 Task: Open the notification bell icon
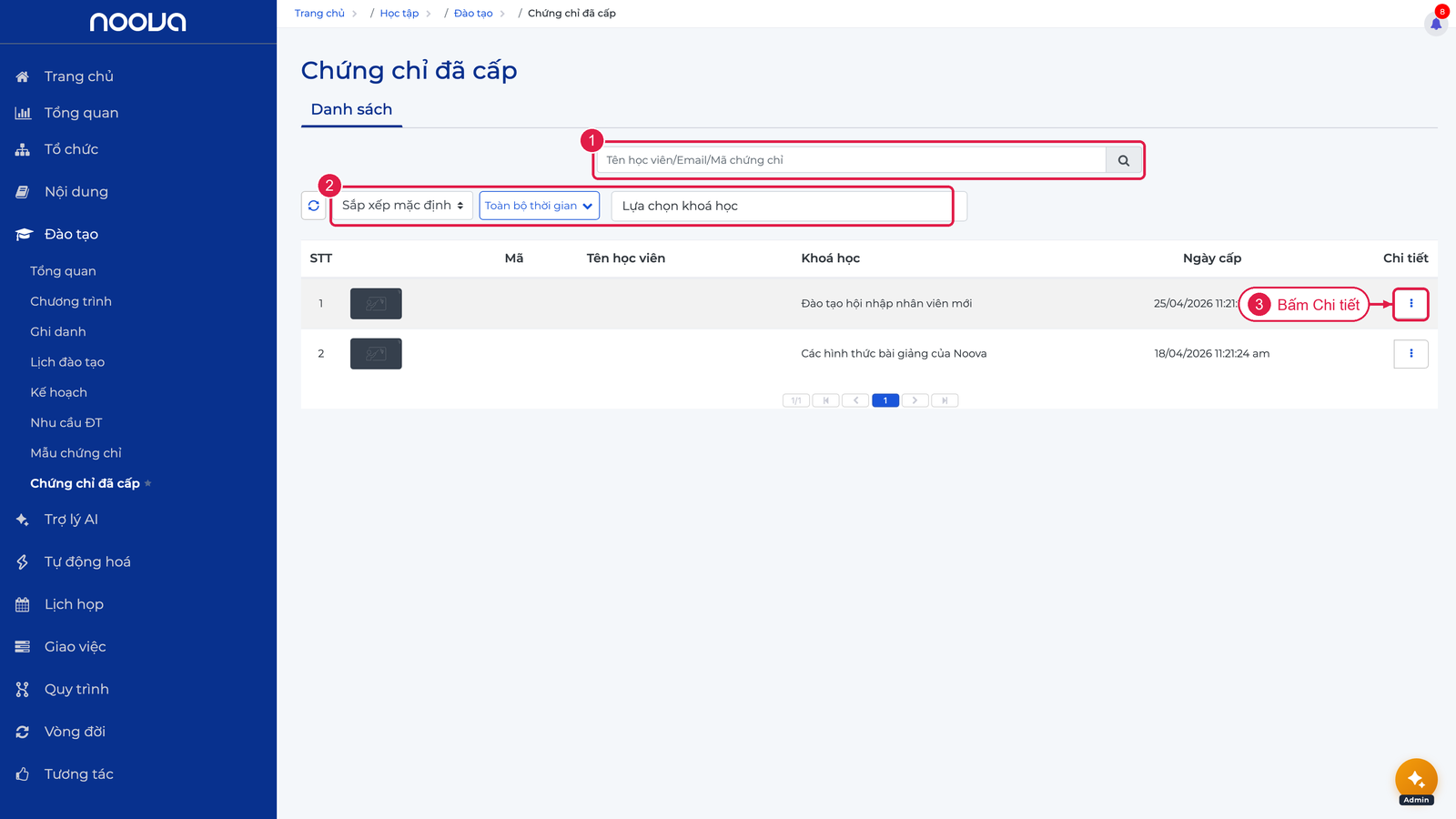point(1436,23)
